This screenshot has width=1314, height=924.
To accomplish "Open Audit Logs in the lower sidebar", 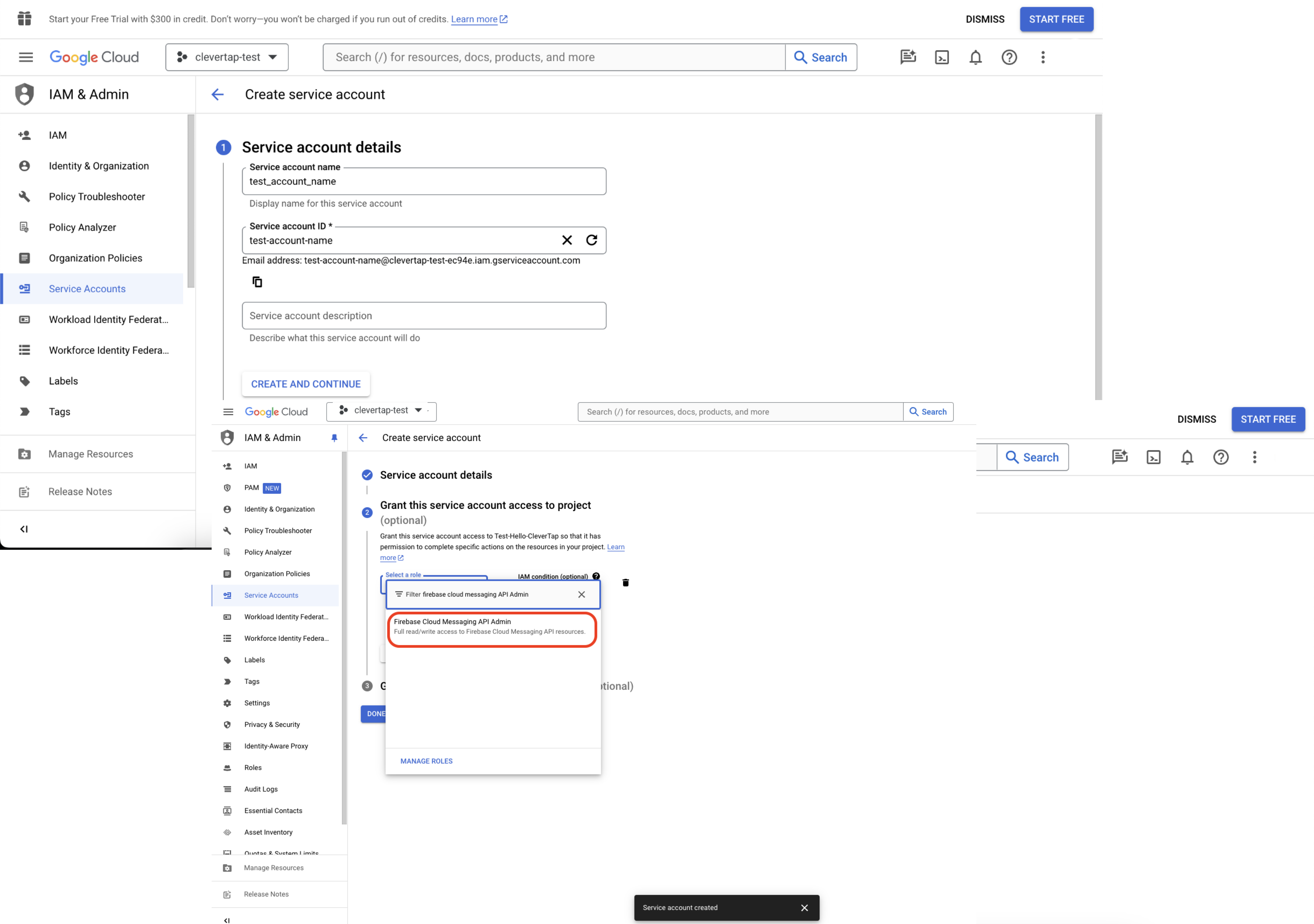I will (x=275, y=790).
